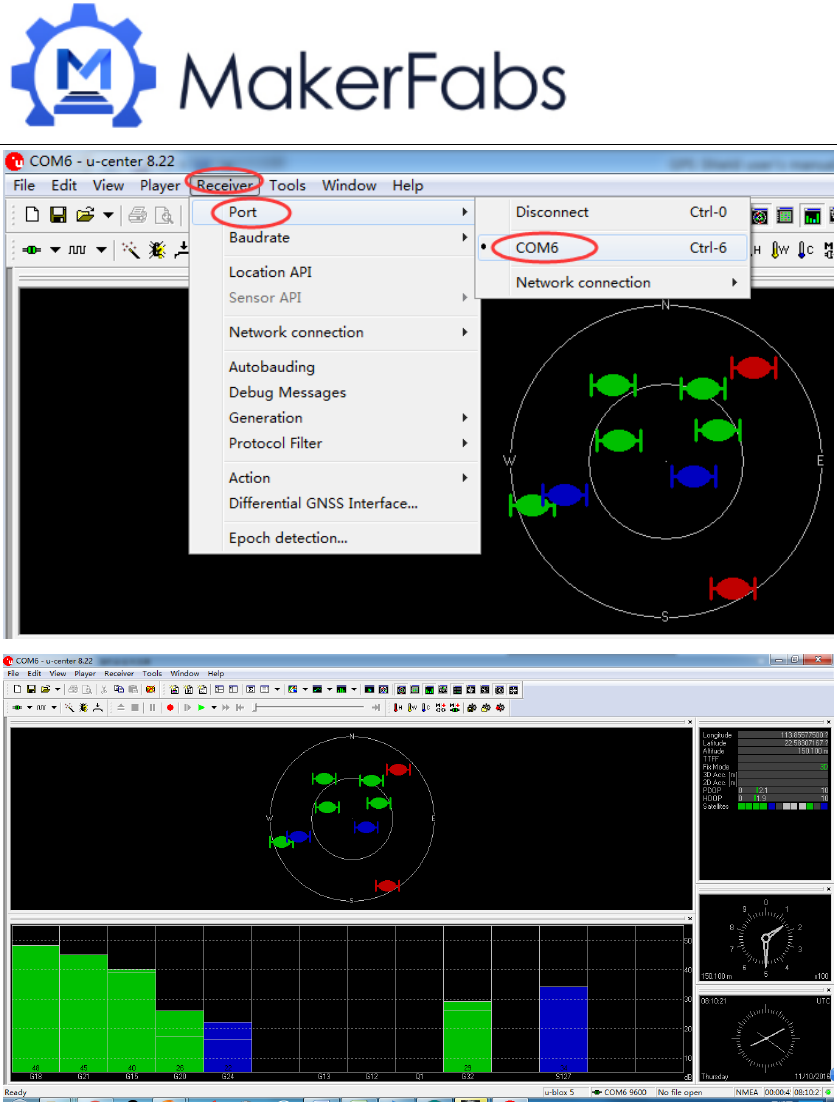Click the Save icon in the upper window
Screen dimensions: 837x1102
pos(59,215)
